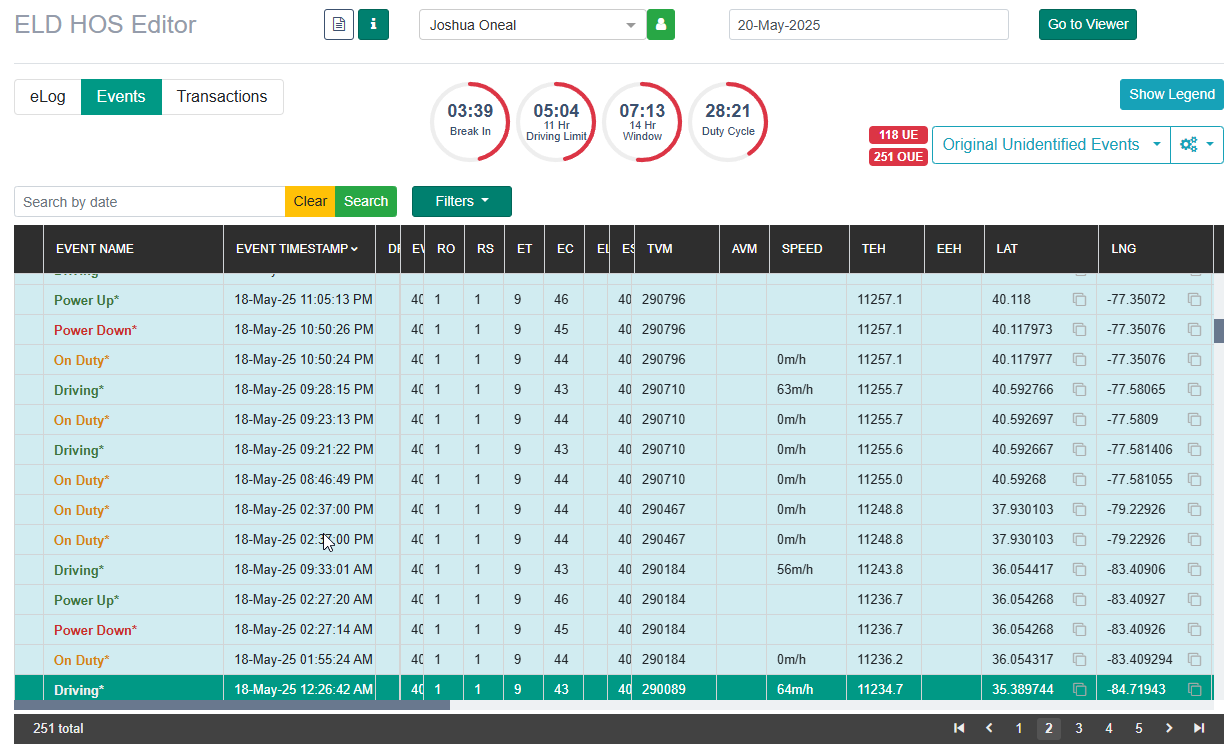This screenshot has height=755, width=1226.
Task: Click the horizontal table scrollbar
Action: coord(232,705)
